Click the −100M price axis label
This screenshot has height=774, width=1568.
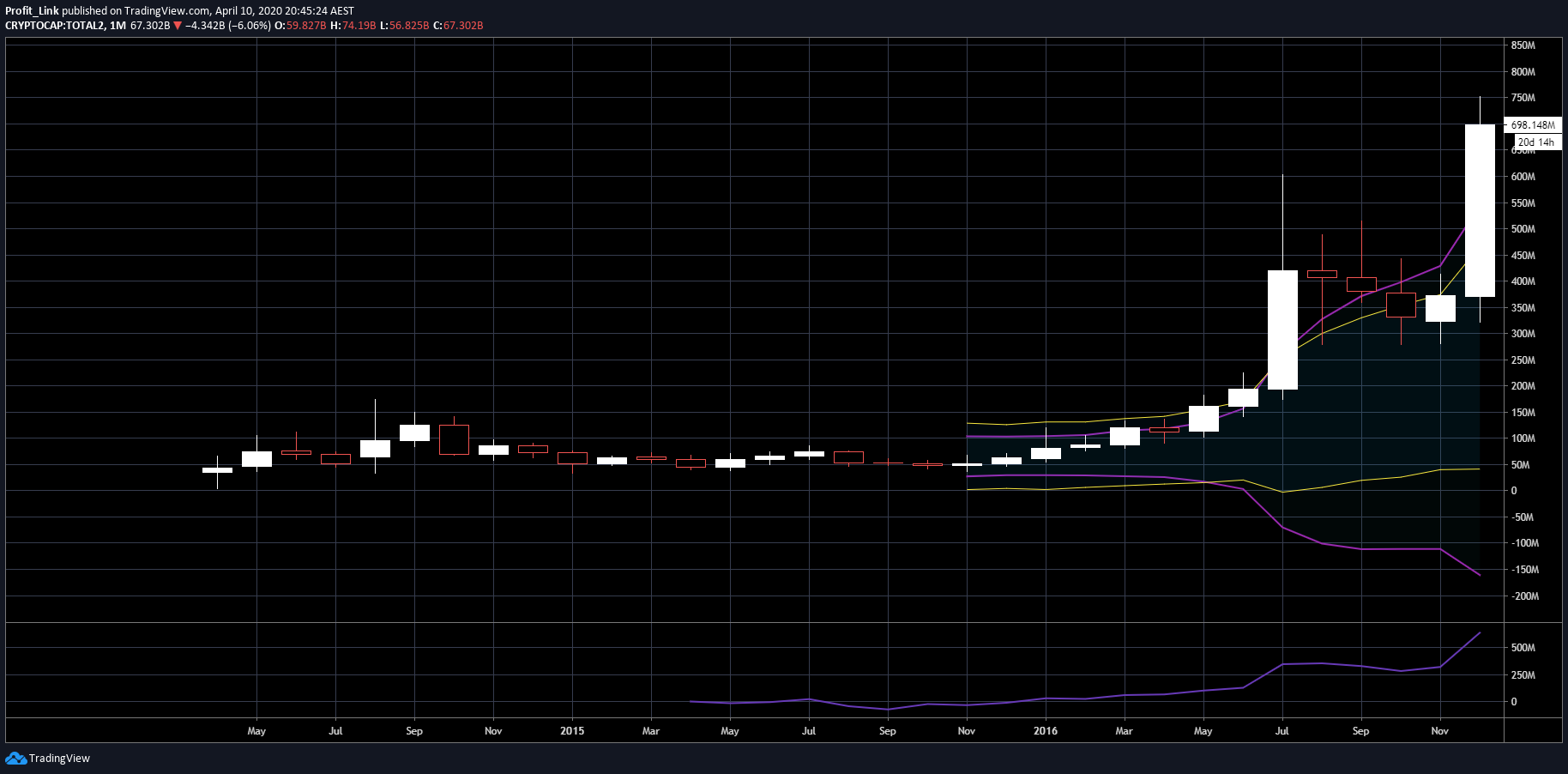coord(1525,543)
